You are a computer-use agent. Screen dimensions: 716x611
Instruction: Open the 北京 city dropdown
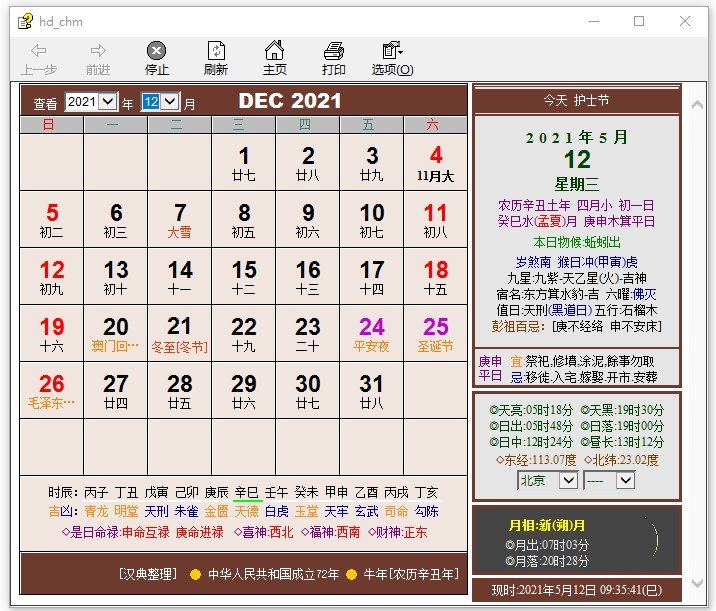[x=569, y=480]
